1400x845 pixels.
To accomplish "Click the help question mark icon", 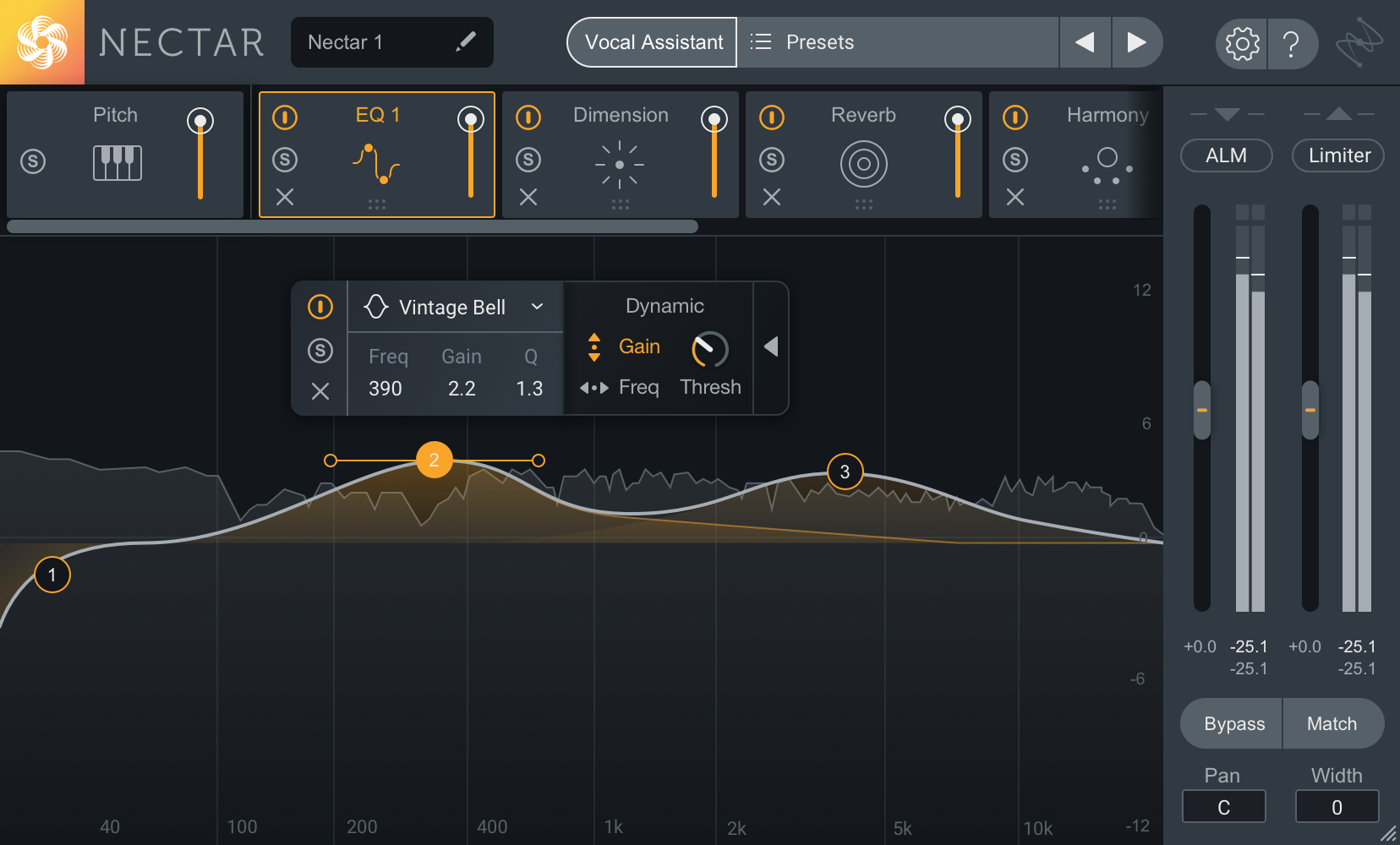I will (x=1291, y=43).
